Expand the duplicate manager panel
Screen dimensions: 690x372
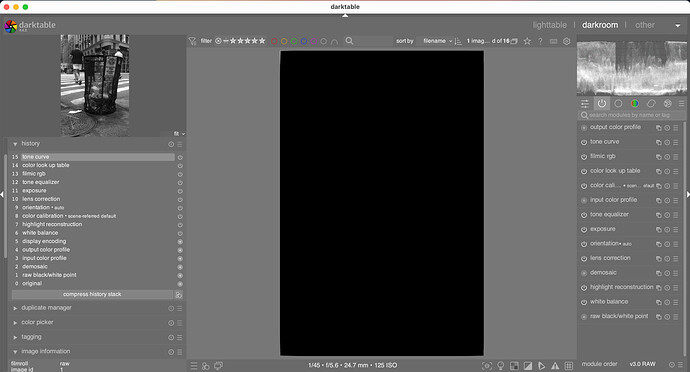coord(15,308)
